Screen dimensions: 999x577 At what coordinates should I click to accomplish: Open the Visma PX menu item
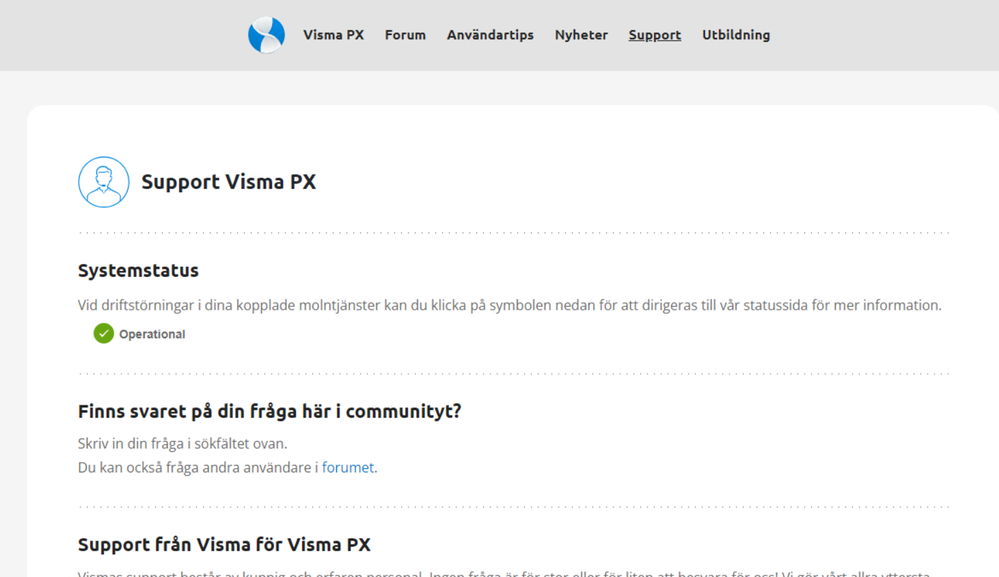coord(333,35)
